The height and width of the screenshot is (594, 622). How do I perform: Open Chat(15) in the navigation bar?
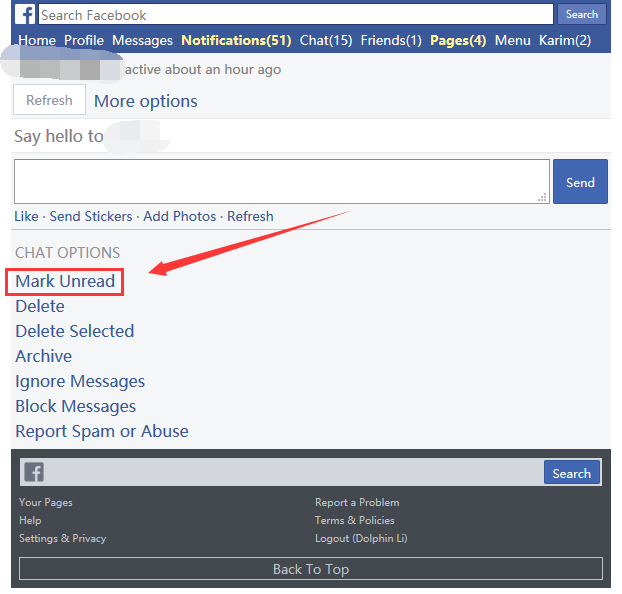(x=326, y=40)
